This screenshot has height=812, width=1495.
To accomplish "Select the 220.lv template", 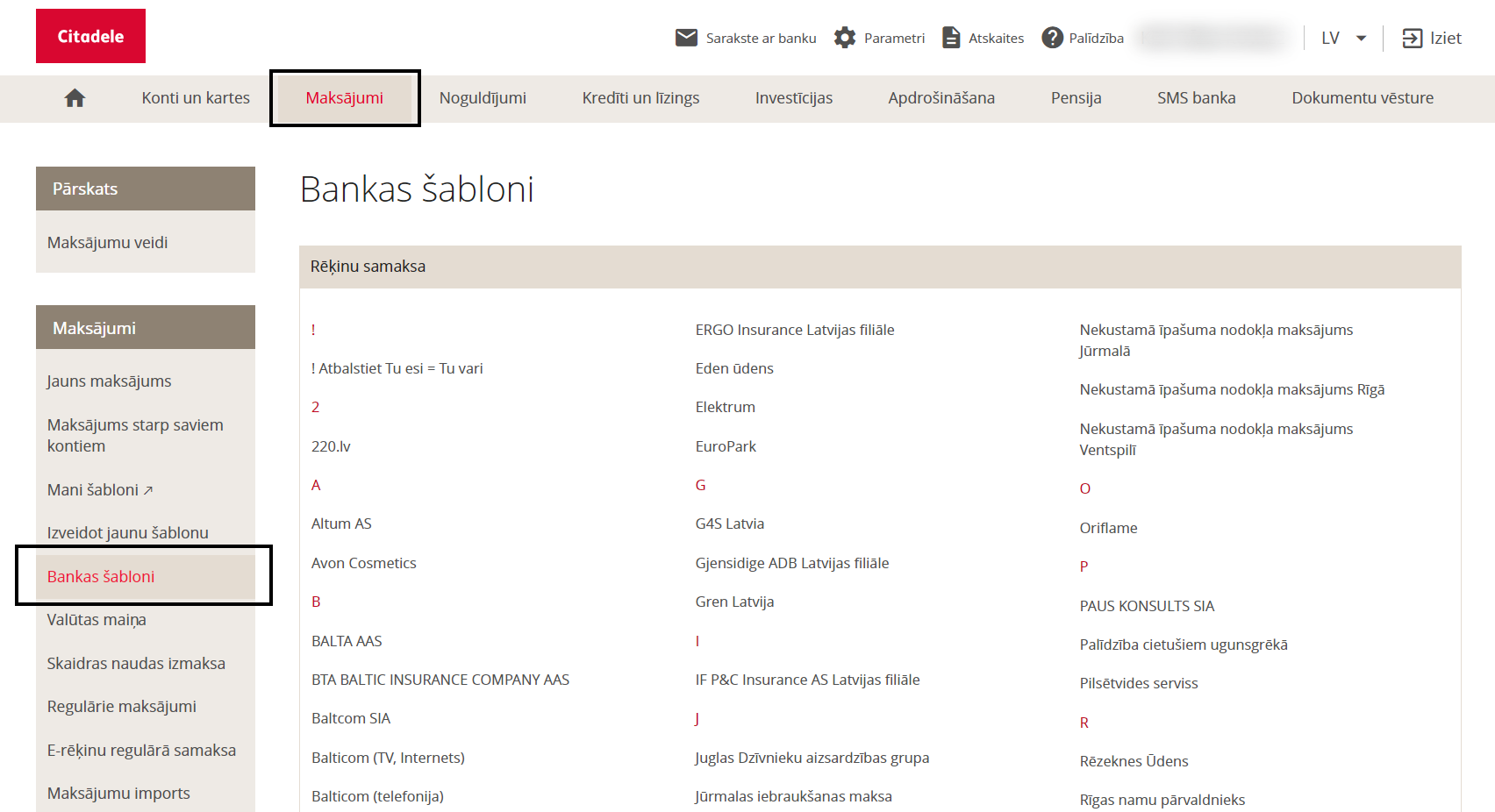I will coord(331,446).
